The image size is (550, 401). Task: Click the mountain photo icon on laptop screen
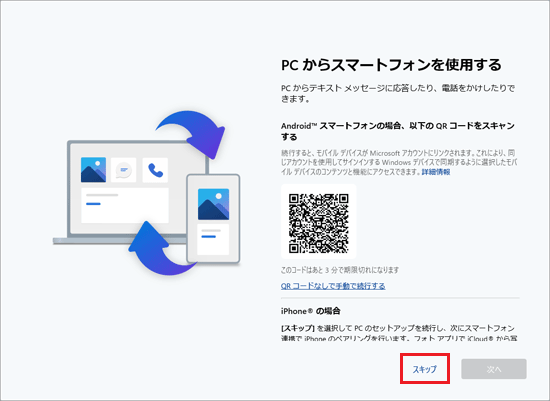93,170
